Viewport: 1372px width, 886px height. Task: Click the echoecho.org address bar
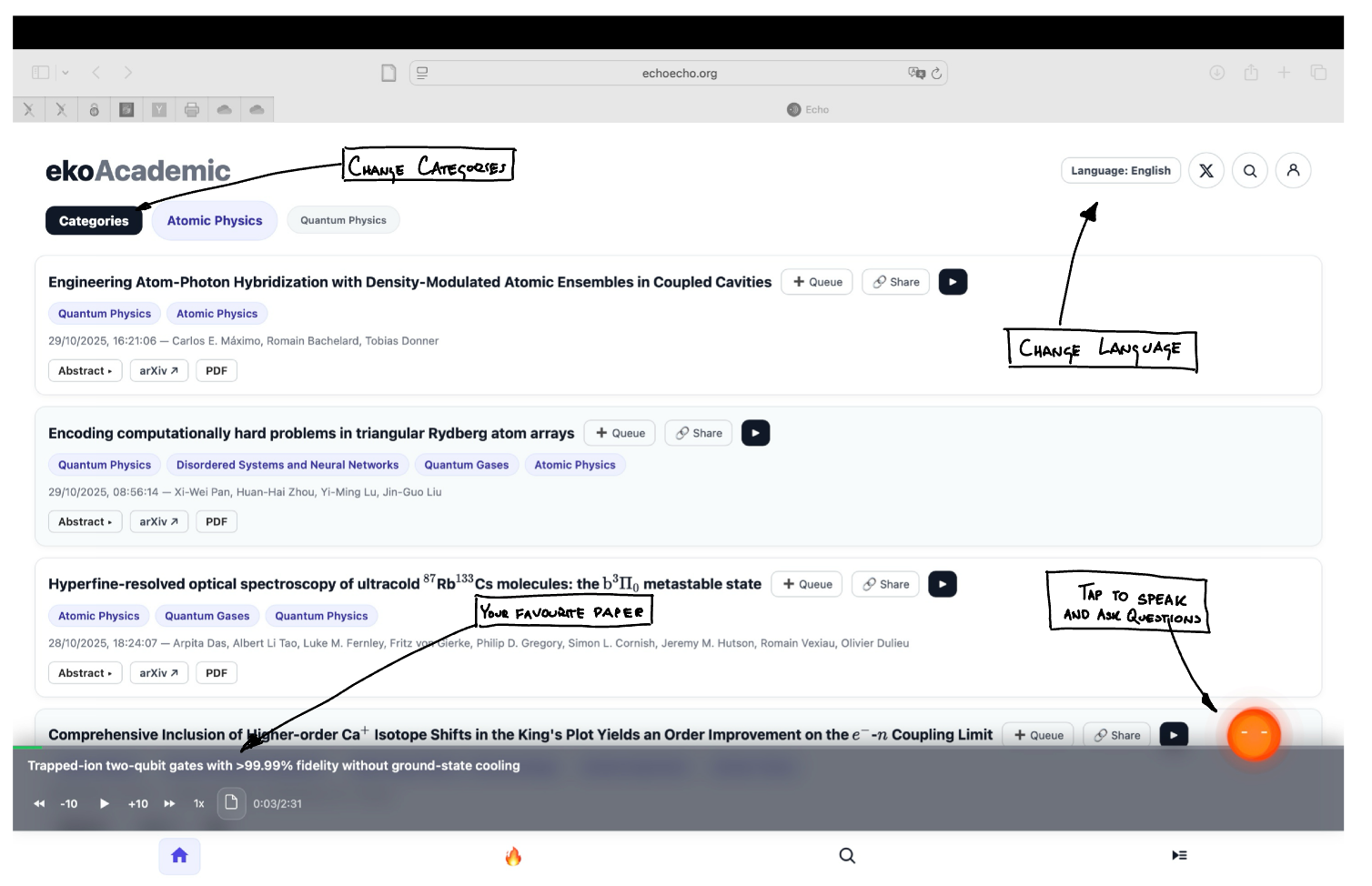(679, 74)
